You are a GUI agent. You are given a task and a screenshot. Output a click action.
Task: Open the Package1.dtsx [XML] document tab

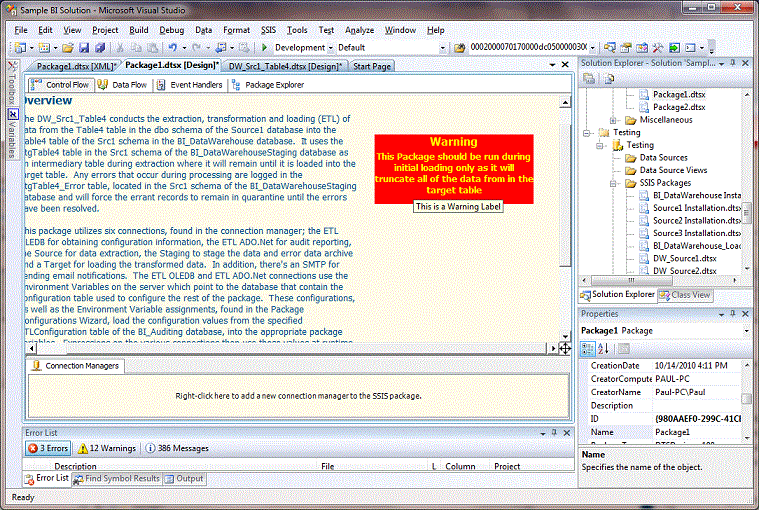click(x=76, y=66)
